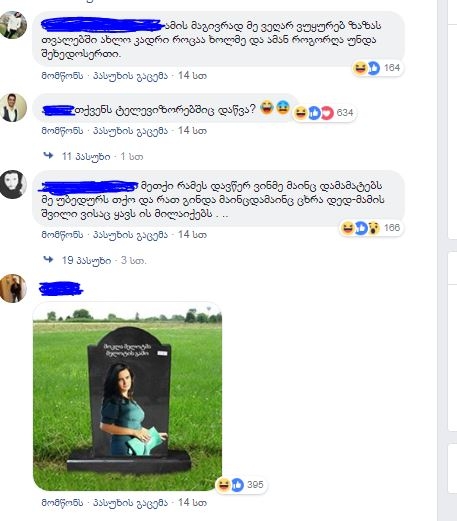Image resolution: width=457 pixels, height=521 pixels.
Task: Expand the 11 replies thread
Action: [x=86, y=156]
